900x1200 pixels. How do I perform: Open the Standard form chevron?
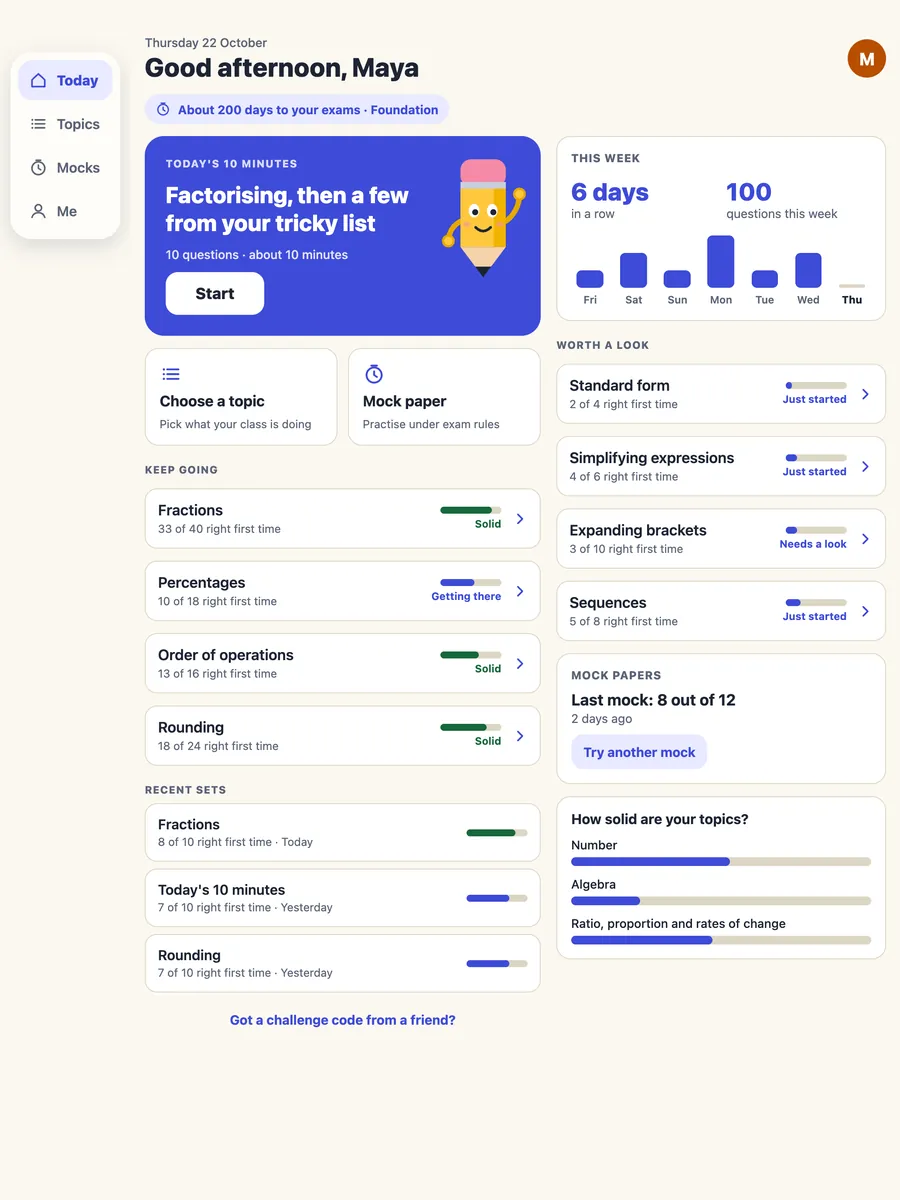coord(866,394)
